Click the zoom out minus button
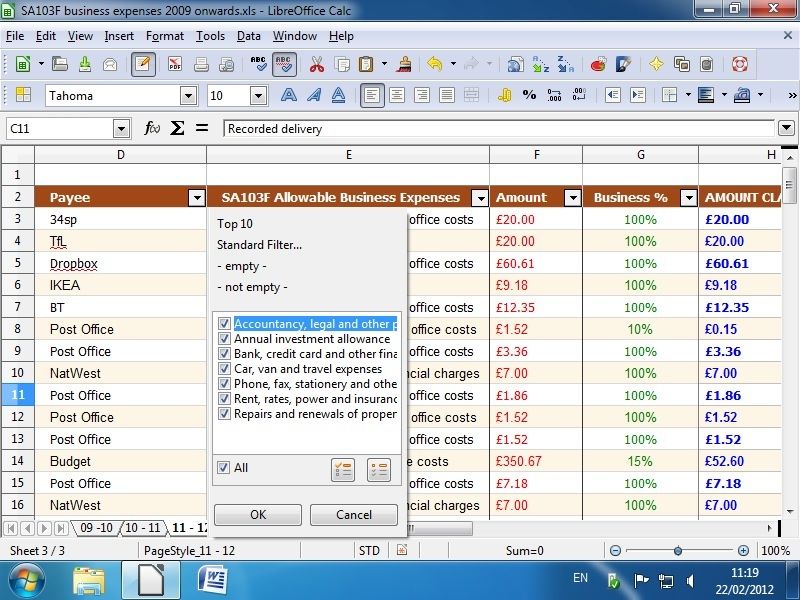Screen dimensions: 800x600 pyautogui.click(x=616, y=551)
